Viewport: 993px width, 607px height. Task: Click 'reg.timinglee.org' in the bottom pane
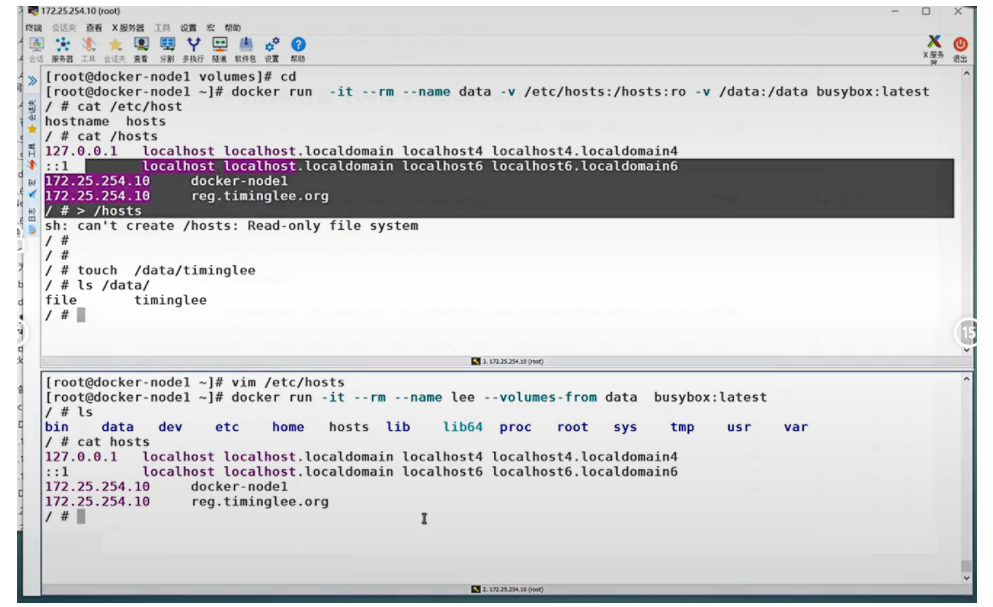pos(260,502)
